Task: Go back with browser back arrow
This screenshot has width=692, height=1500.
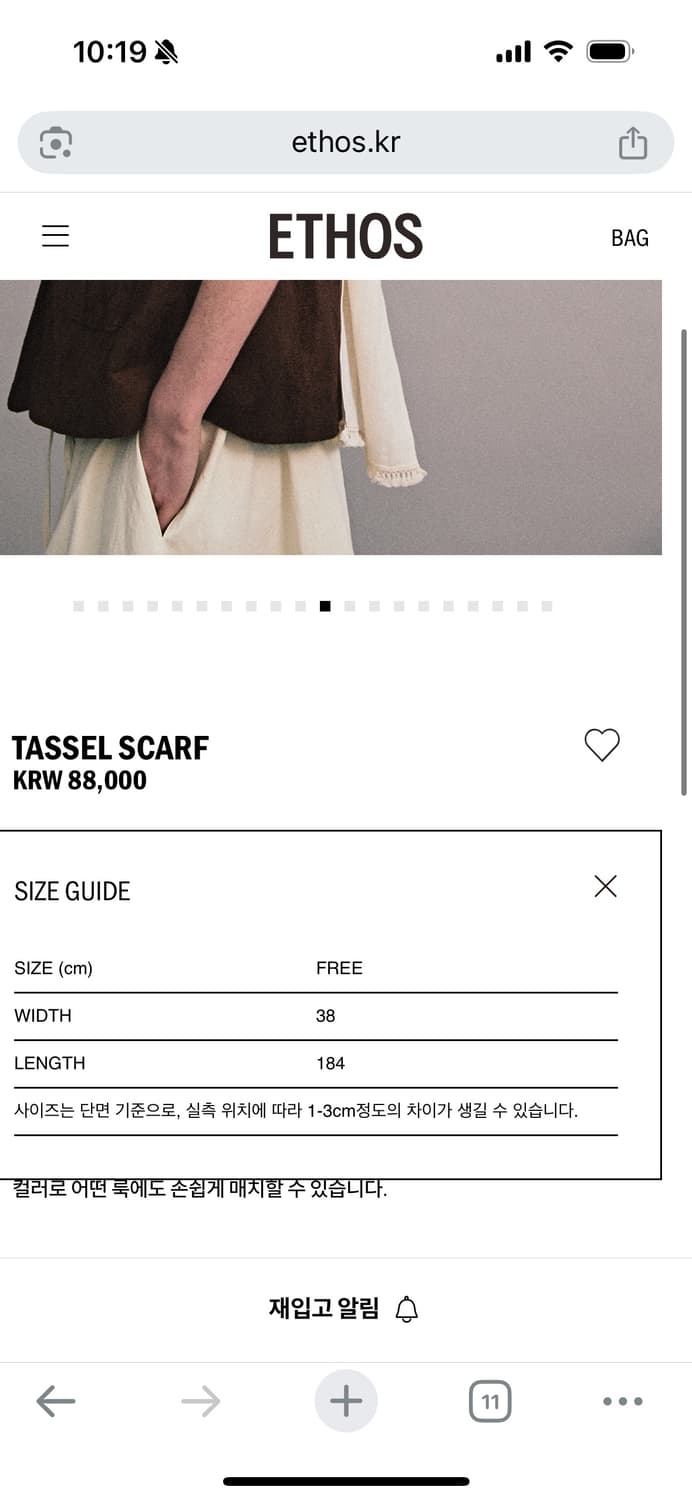Action: (x=56, y=1401)
